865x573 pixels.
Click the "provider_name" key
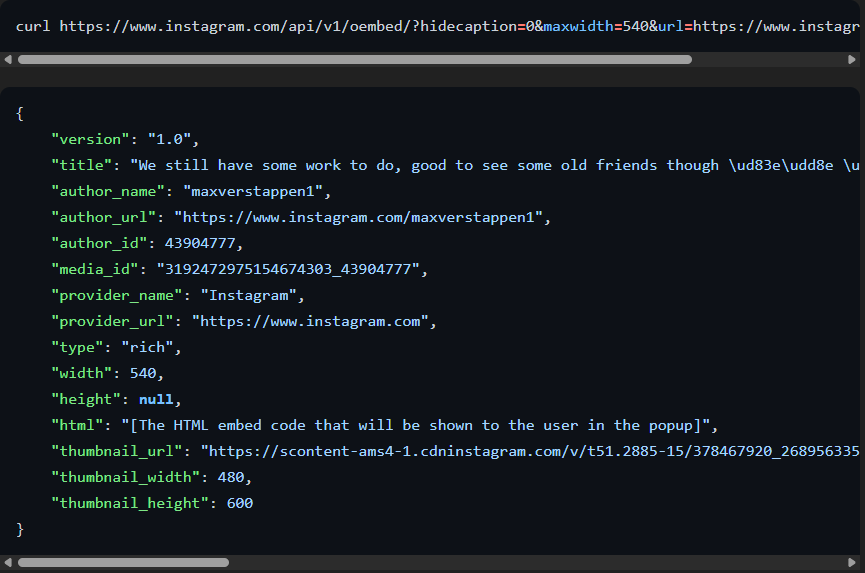[116, 295]
